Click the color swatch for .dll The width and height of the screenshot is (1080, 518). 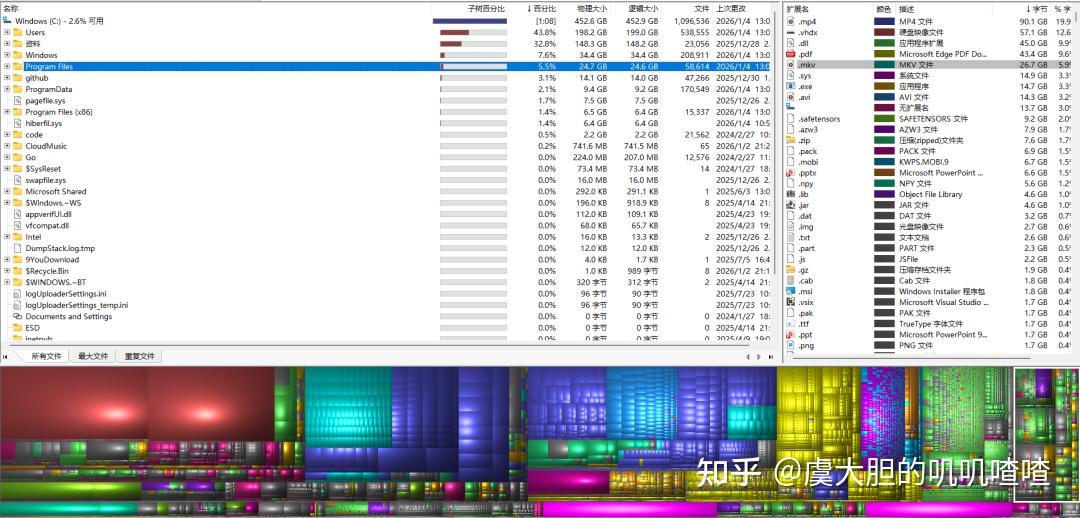click(884, 43)
